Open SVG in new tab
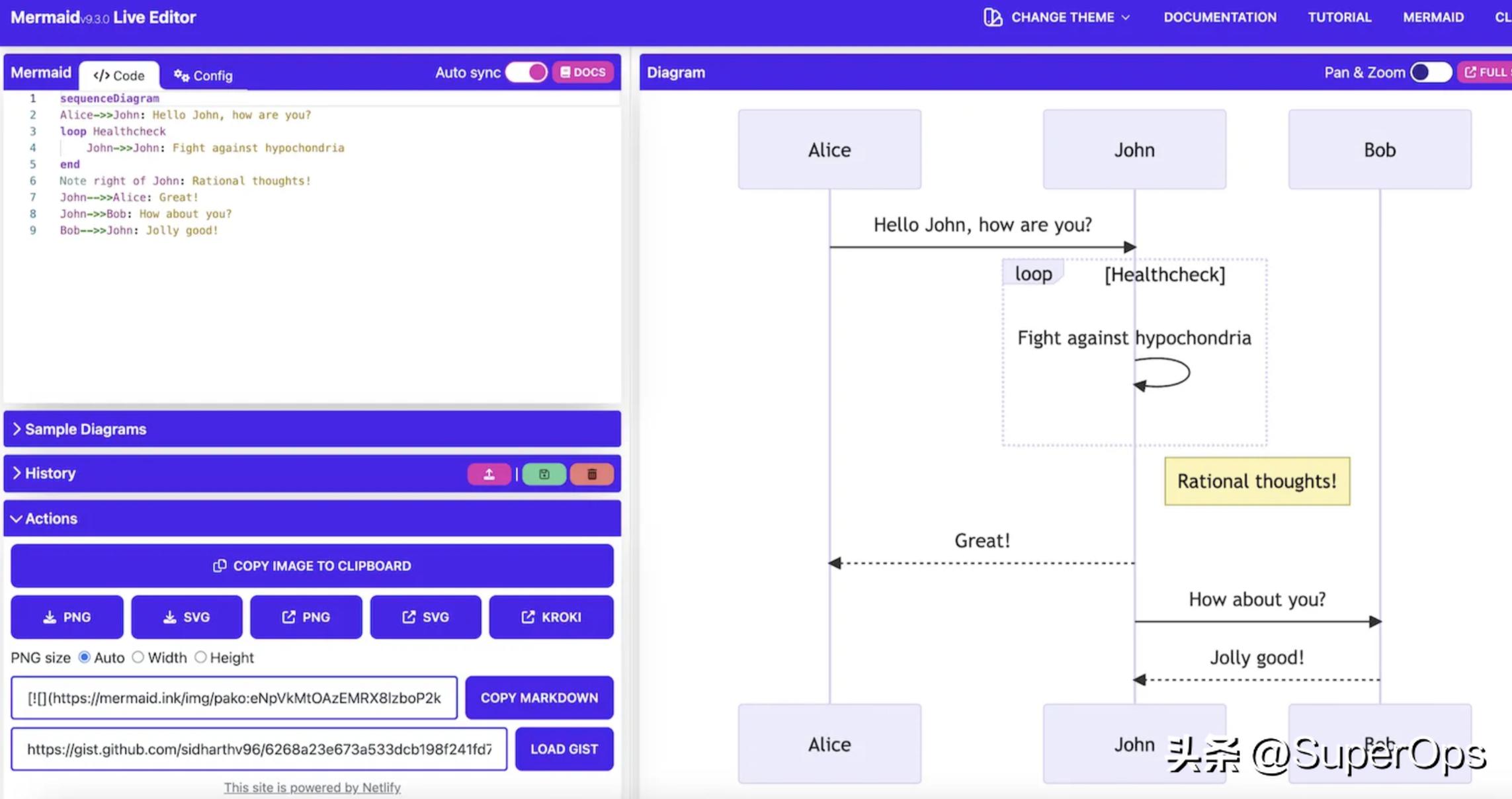Image resolution: width=1512 pixels, height=799 pixels. tap(425, 617)
